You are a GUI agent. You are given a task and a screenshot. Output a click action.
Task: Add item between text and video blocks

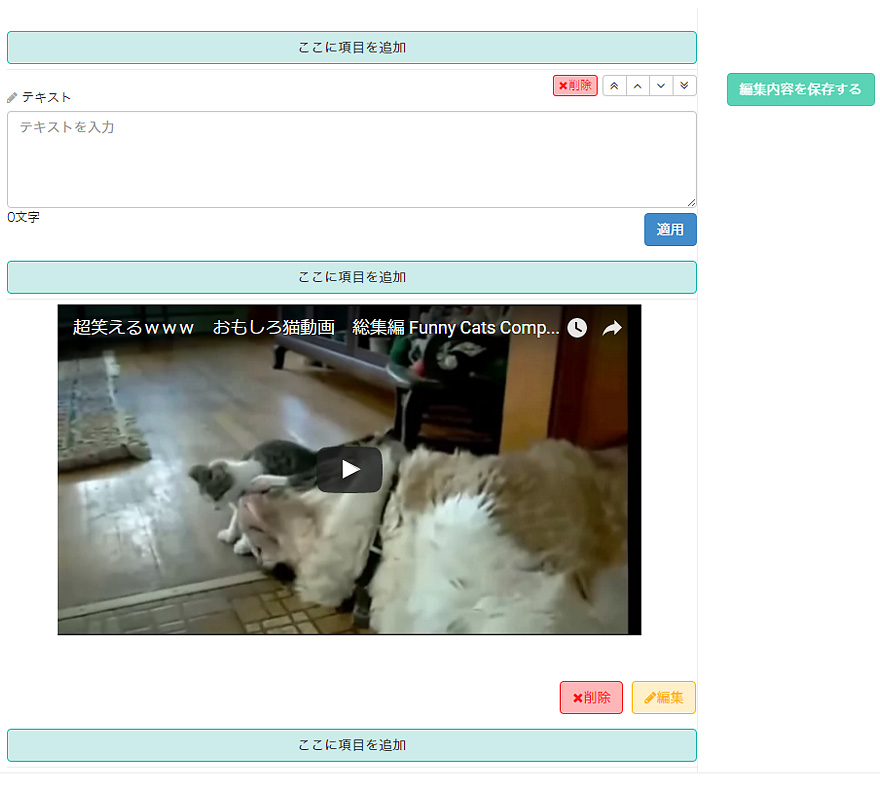pyautogui.click(x=352, y=277)
